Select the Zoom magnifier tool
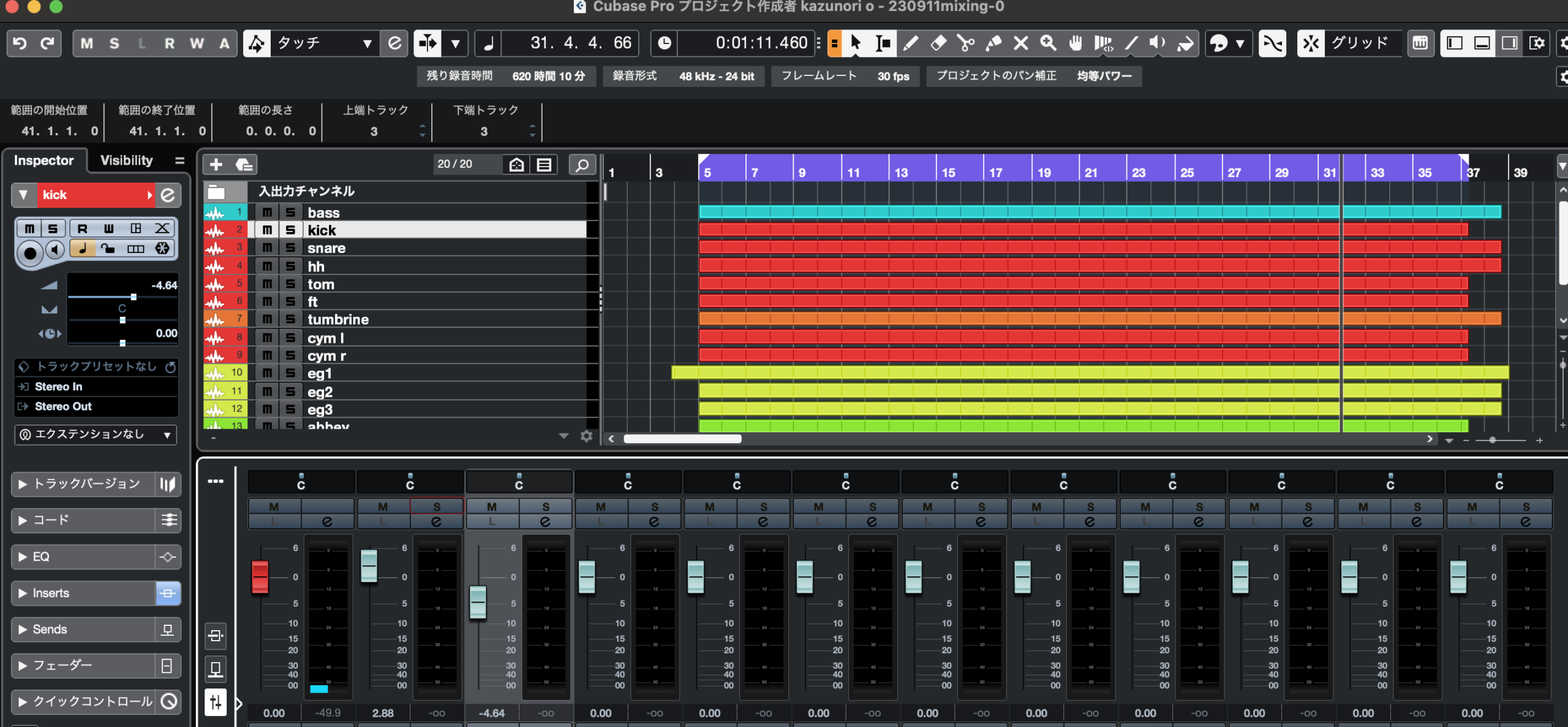This screenshot has height=727, width=1568. (x=1048, y=43)
